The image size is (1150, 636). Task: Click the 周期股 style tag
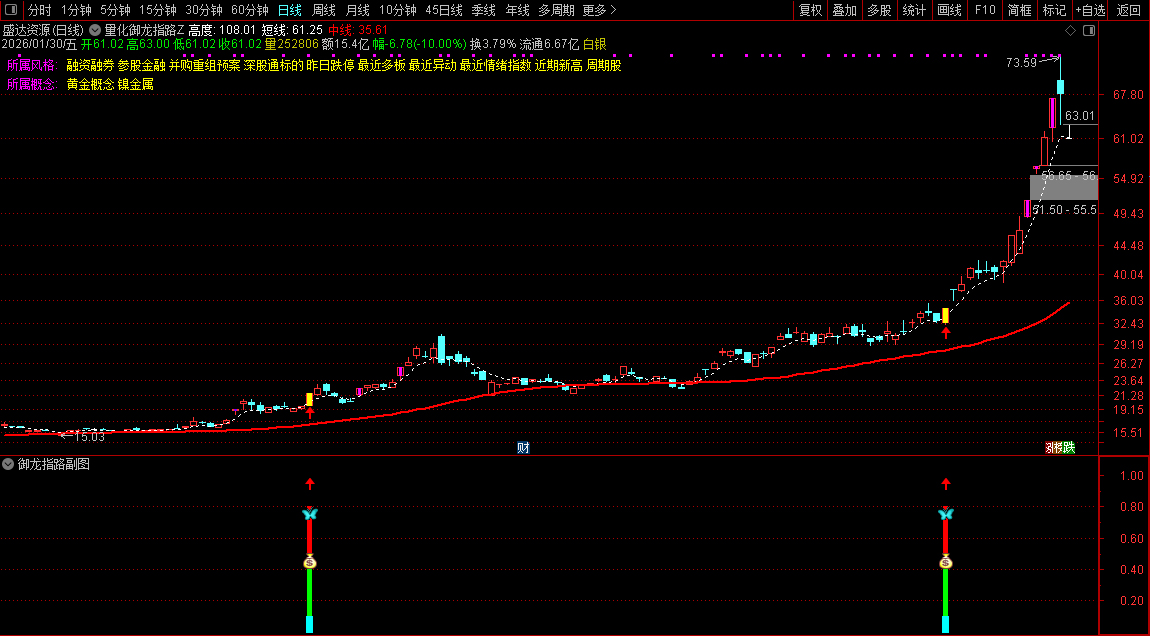[x=604, y=65]
